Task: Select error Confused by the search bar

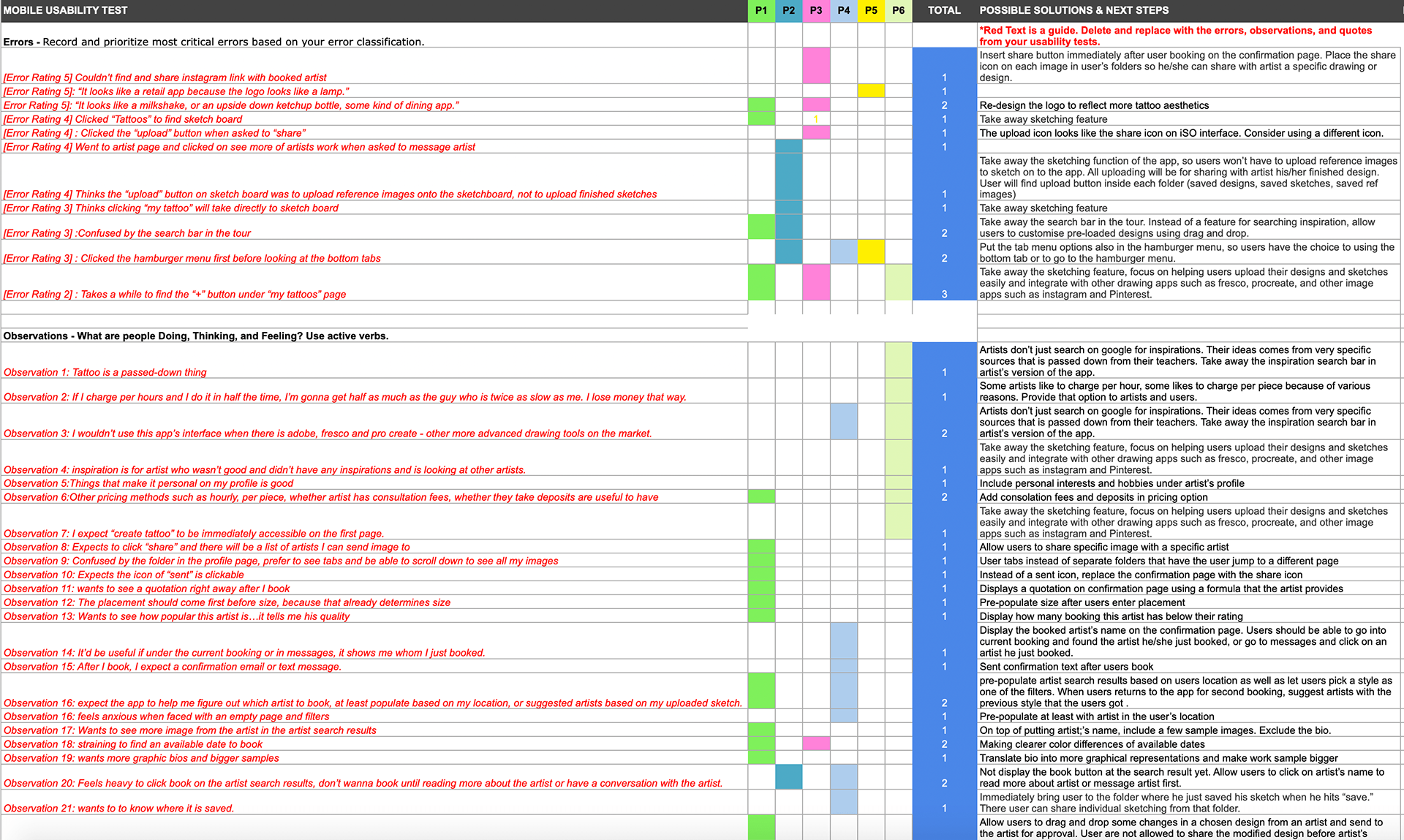Action: [x=374, y=227]
